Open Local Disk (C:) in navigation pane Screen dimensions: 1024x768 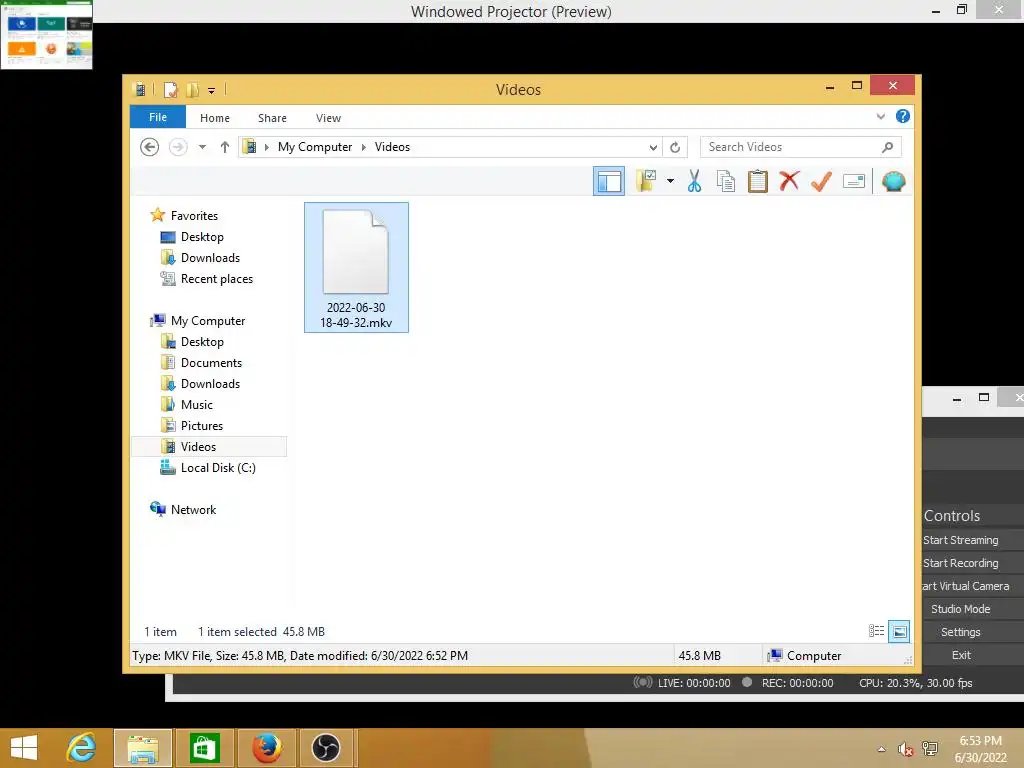point(218,468)
